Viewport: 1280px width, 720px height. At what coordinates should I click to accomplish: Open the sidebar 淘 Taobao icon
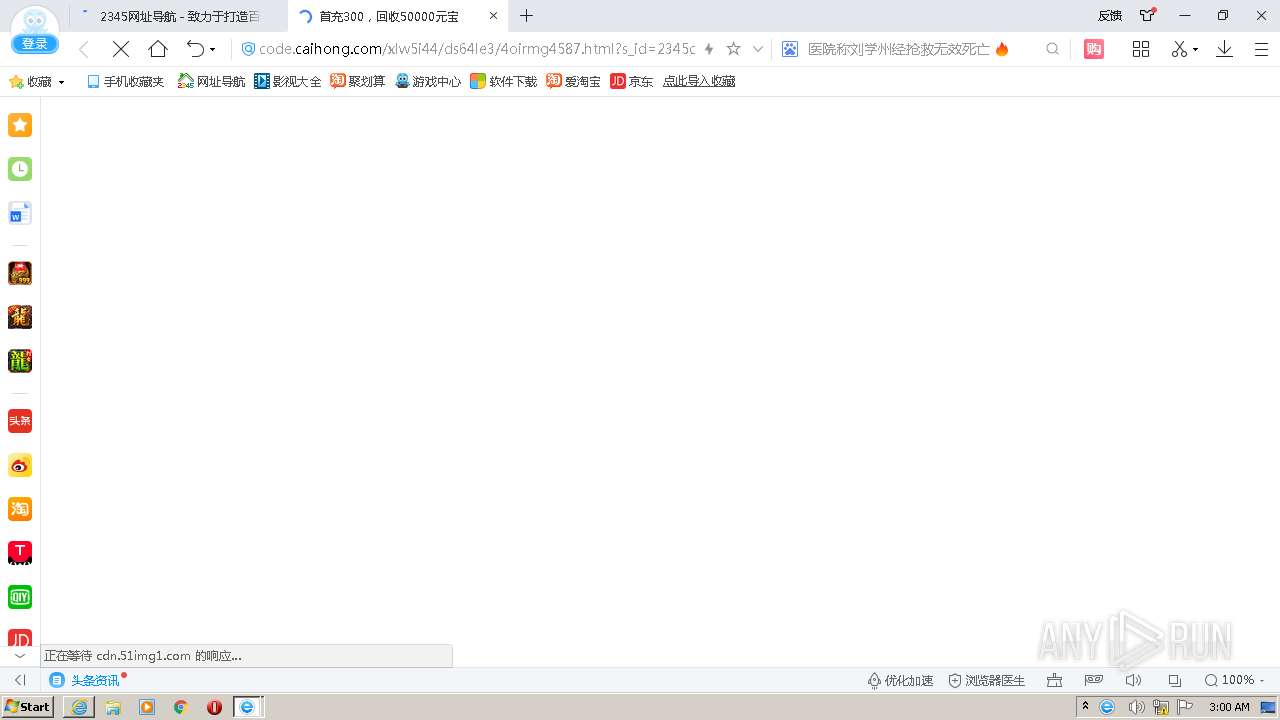click(20, 509)
